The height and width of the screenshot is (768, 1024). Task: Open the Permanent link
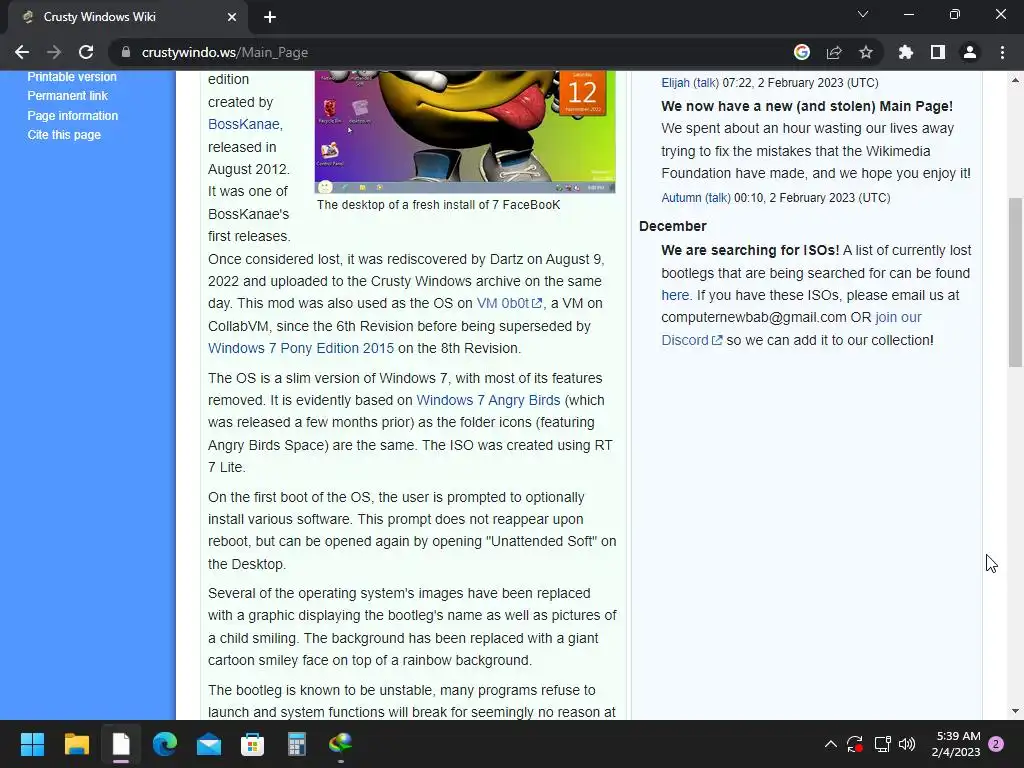[x=67, y=95]
